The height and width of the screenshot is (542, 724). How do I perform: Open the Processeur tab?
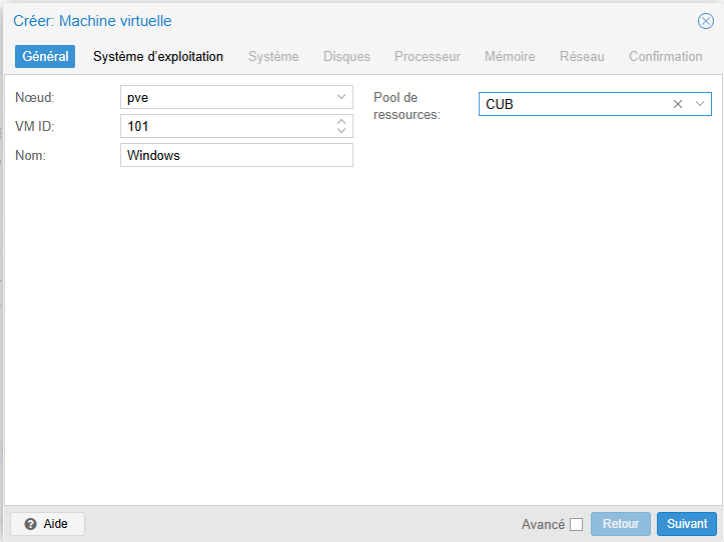tap(427, 56)
